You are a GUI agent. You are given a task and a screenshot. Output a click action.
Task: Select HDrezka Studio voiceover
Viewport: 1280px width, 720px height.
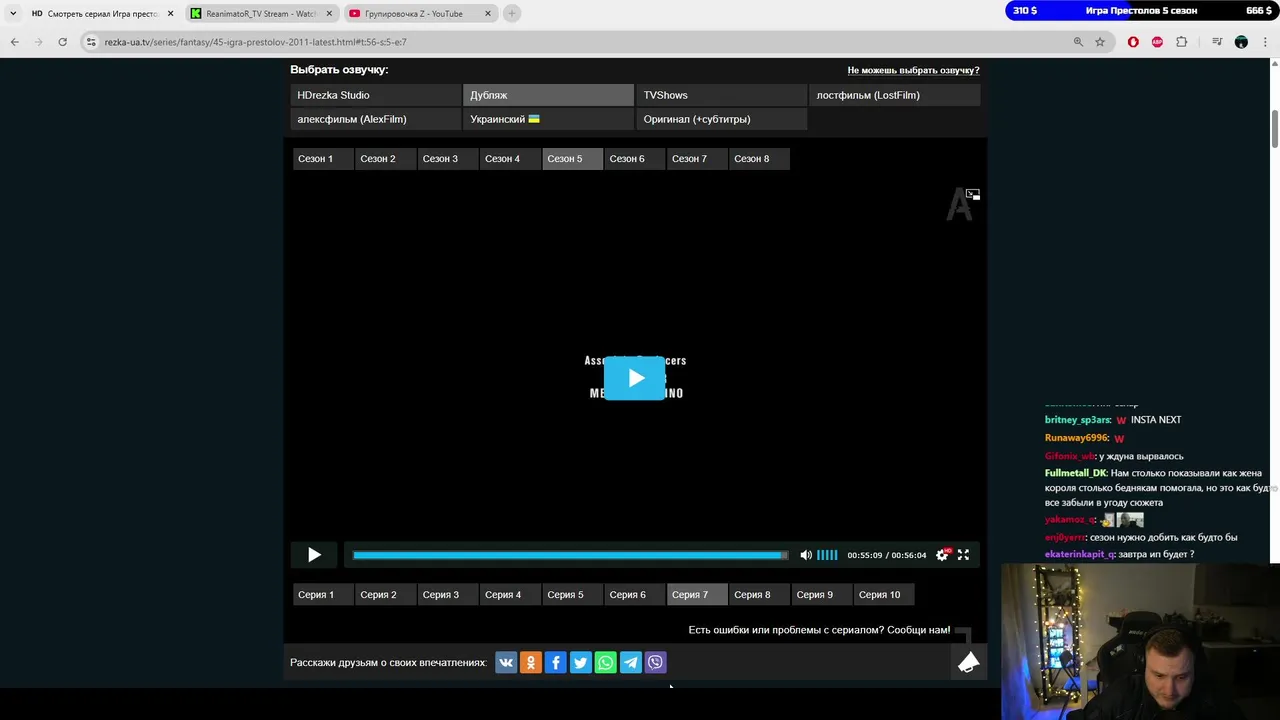[375, 95]
